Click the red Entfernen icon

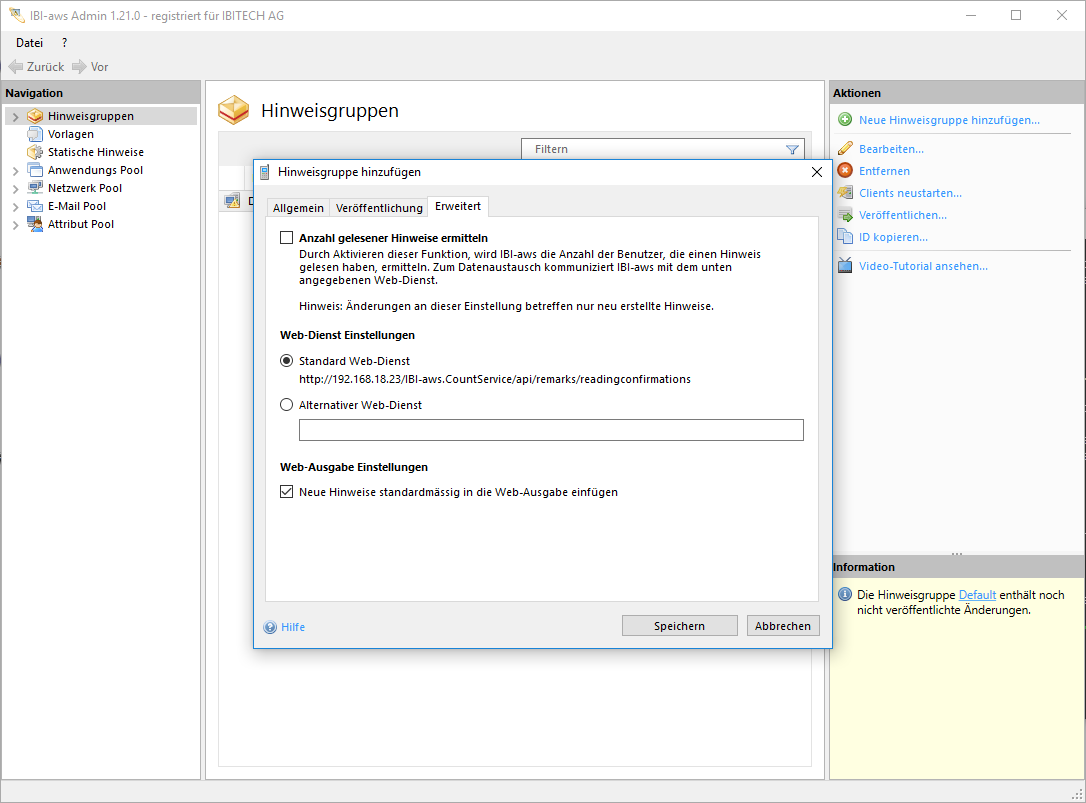tap(845, 171)
